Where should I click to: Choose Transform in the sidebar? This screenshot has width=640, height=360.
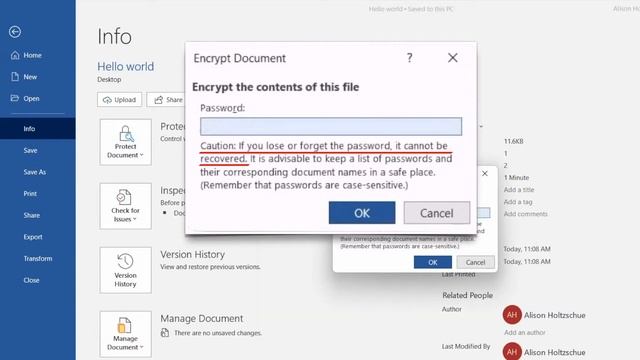(38, 258)
